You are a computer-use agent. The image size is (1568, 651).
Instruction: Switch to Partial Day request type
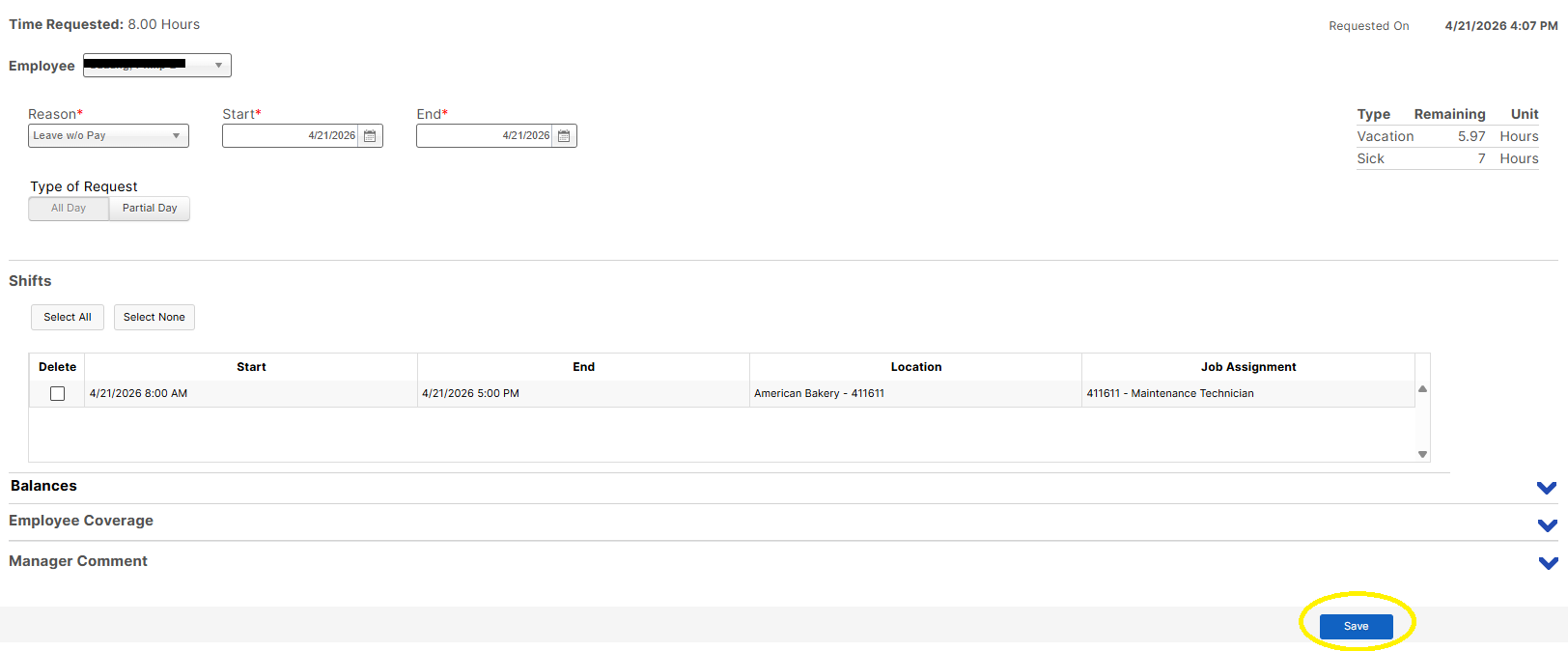[150, 209]
